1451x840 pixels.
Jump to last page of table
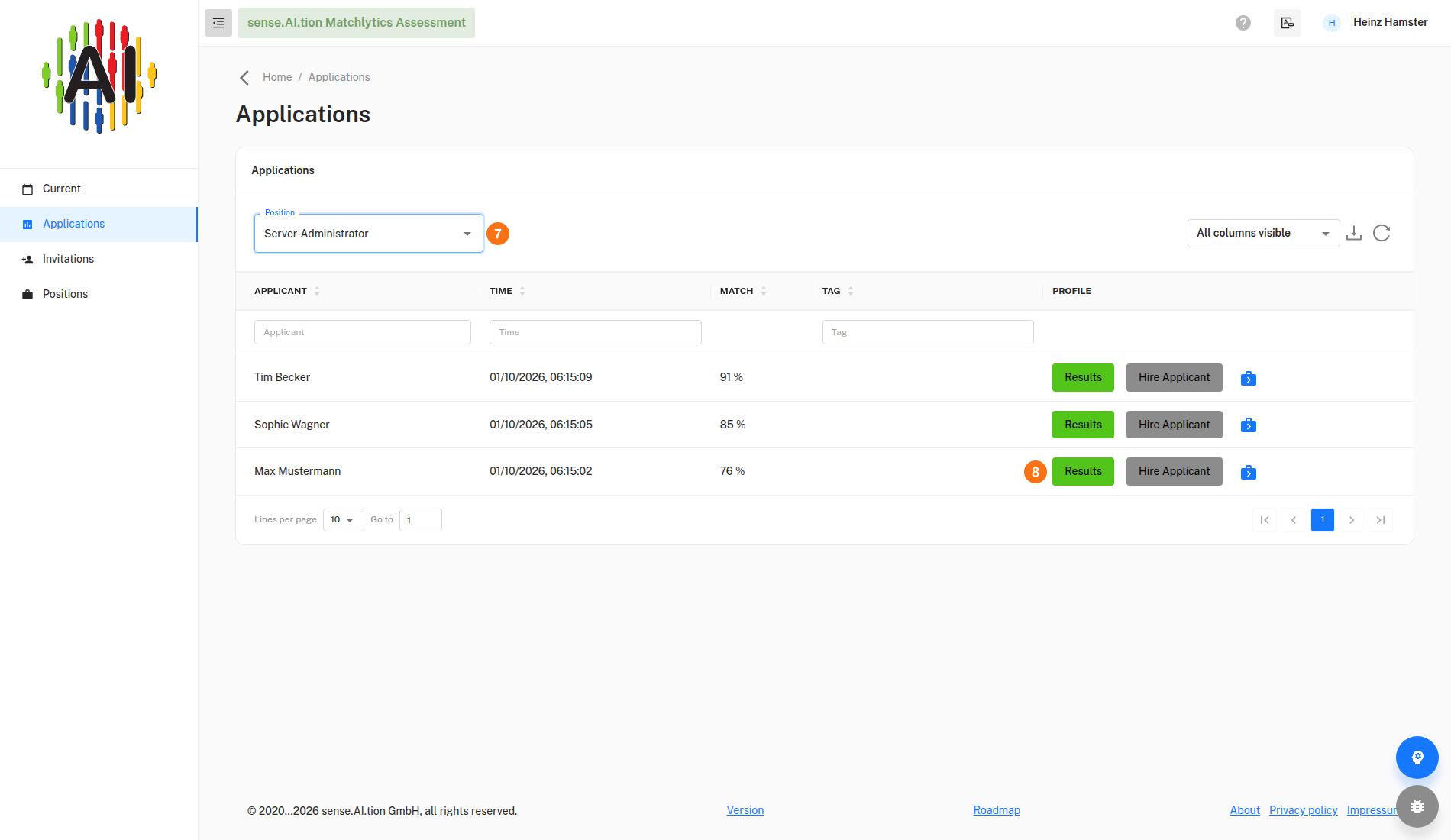click(x=1381, y=520)
